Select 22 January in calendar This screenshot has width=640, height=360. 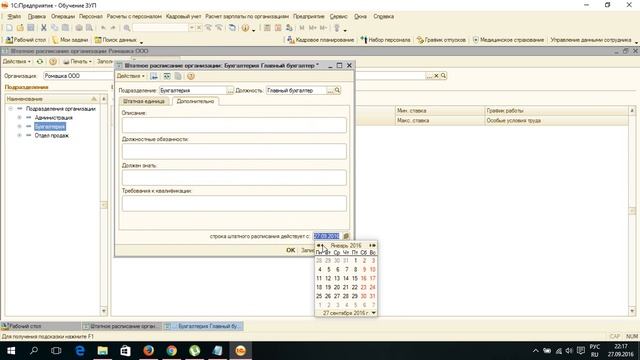(x=355, y=287)
